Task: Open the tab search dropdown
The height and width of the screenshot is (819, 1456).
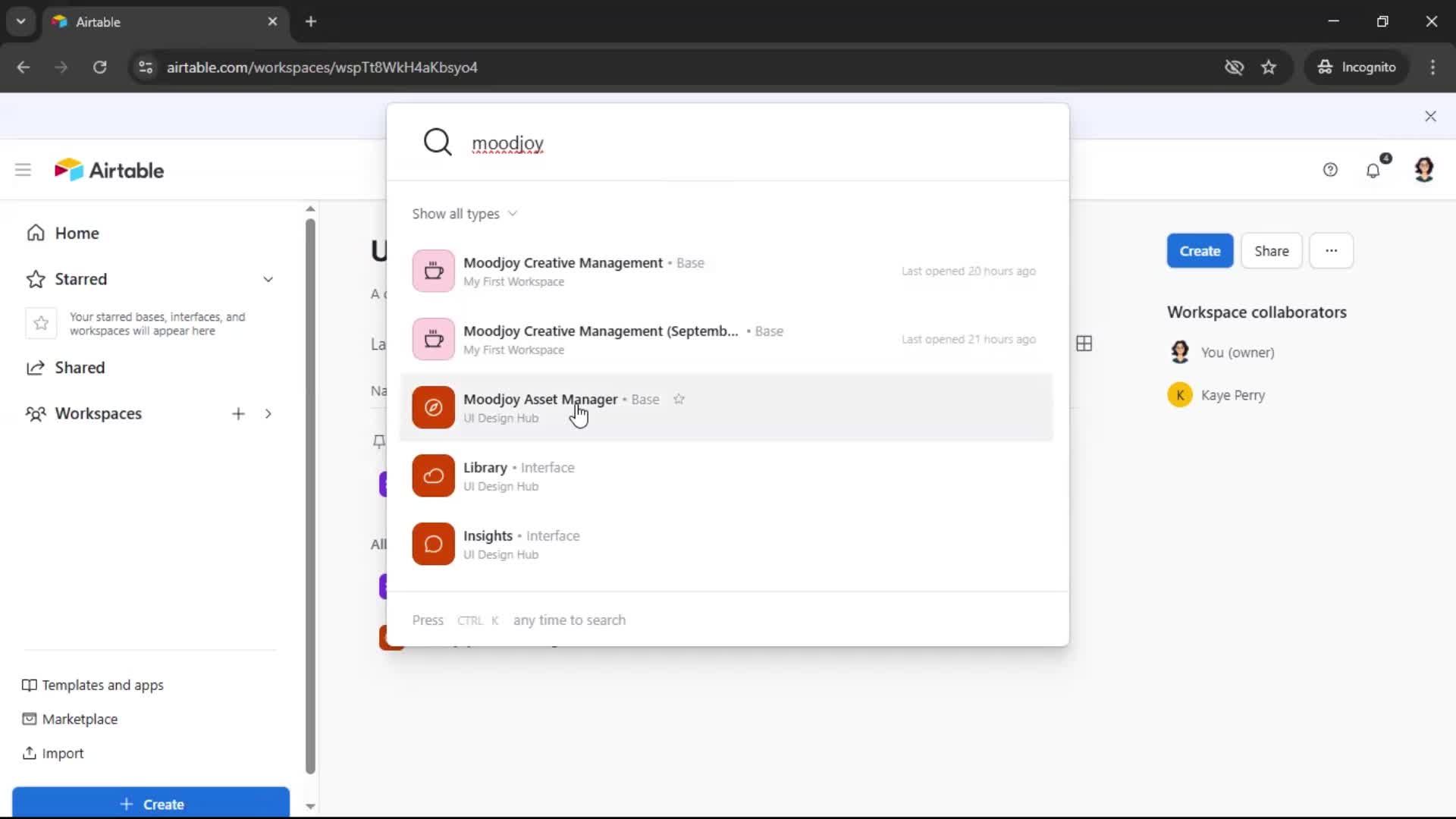Action: (x=20, y=22)
